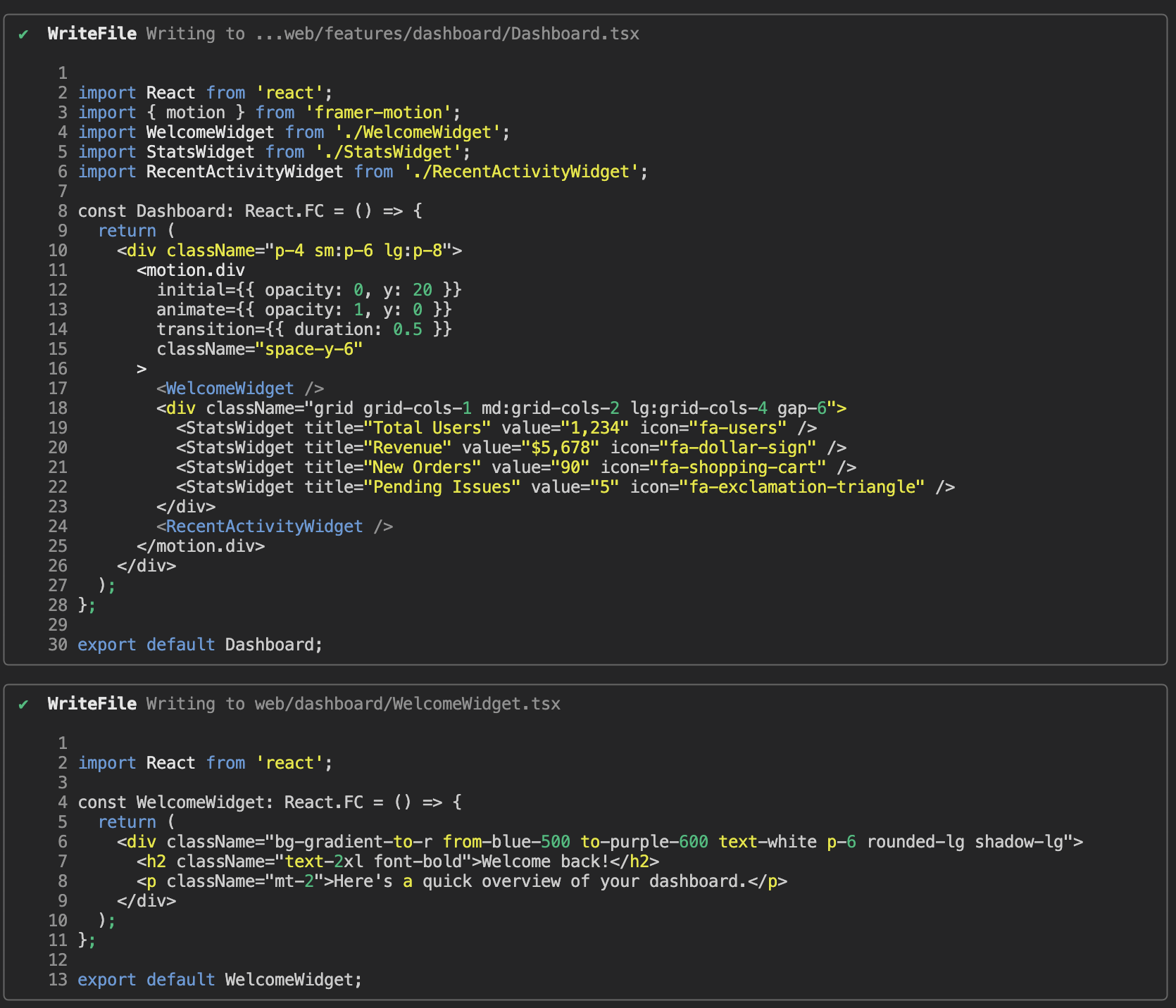Click the './StatsWidget' import path string

388,152
